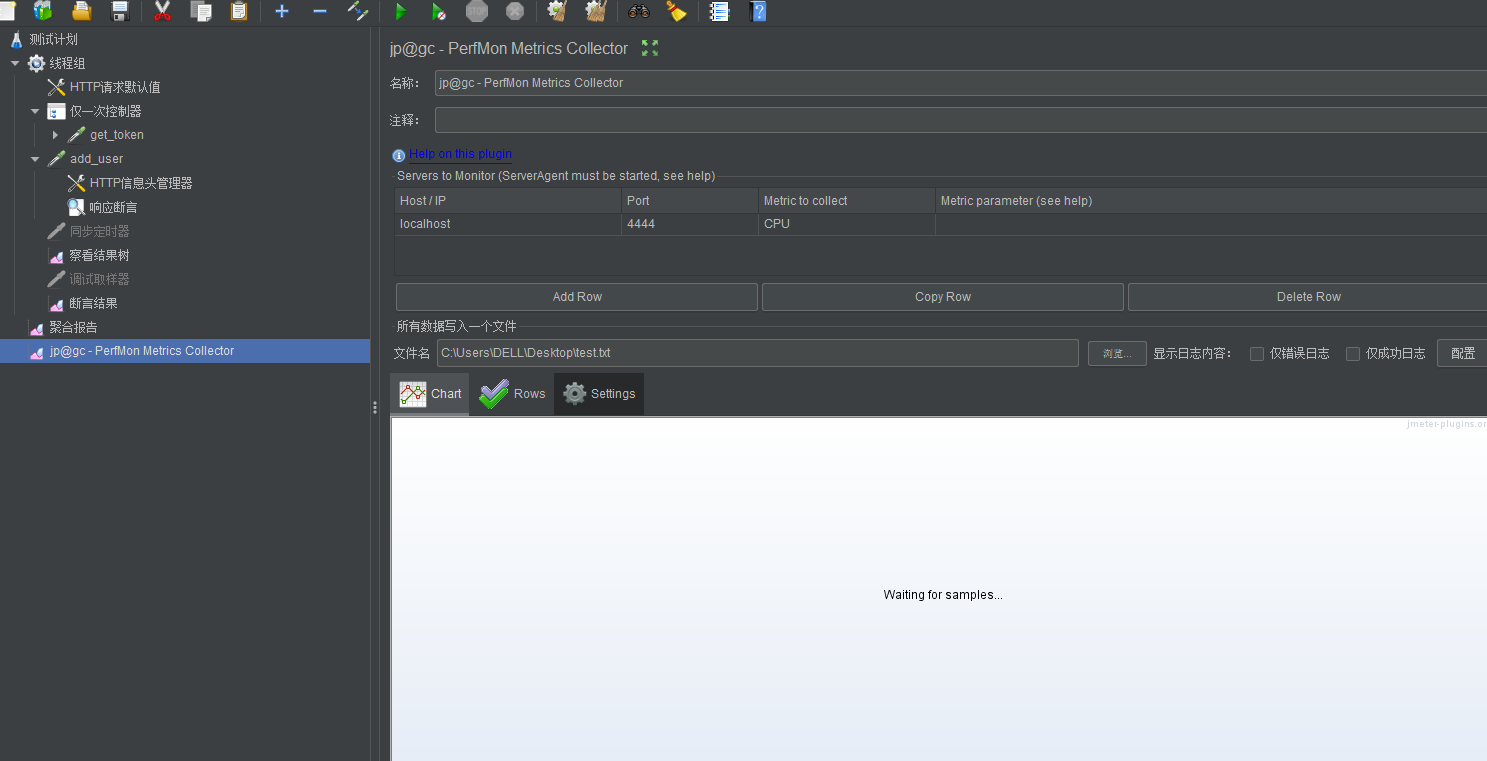Click the Paste clipboard icon
The height and width of the screenshot is (761, 1487).
click(x=239, y=11)
